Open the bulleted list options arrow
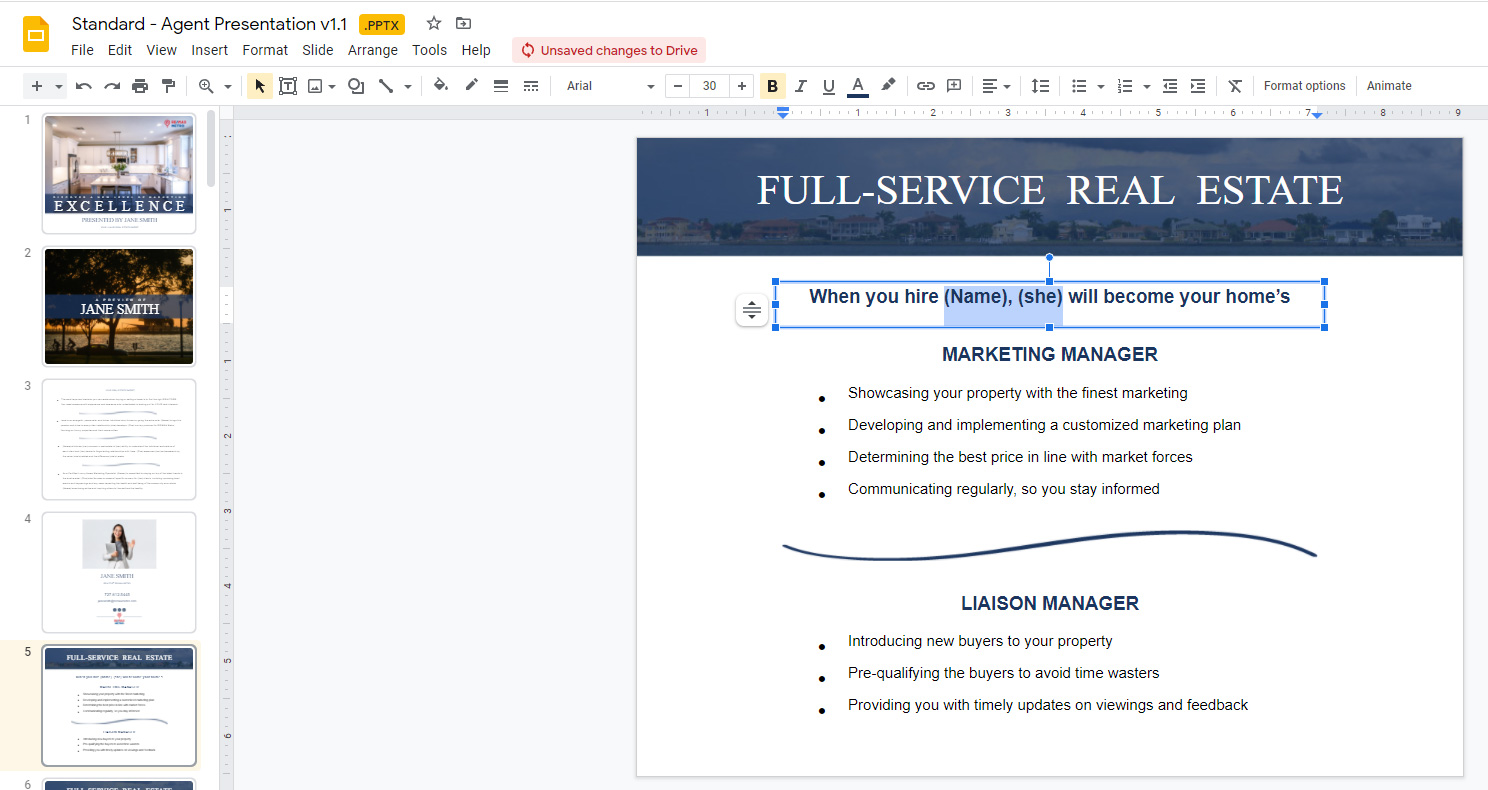The height and width of the screenshot is (790, 1488). pos(1101,87)
